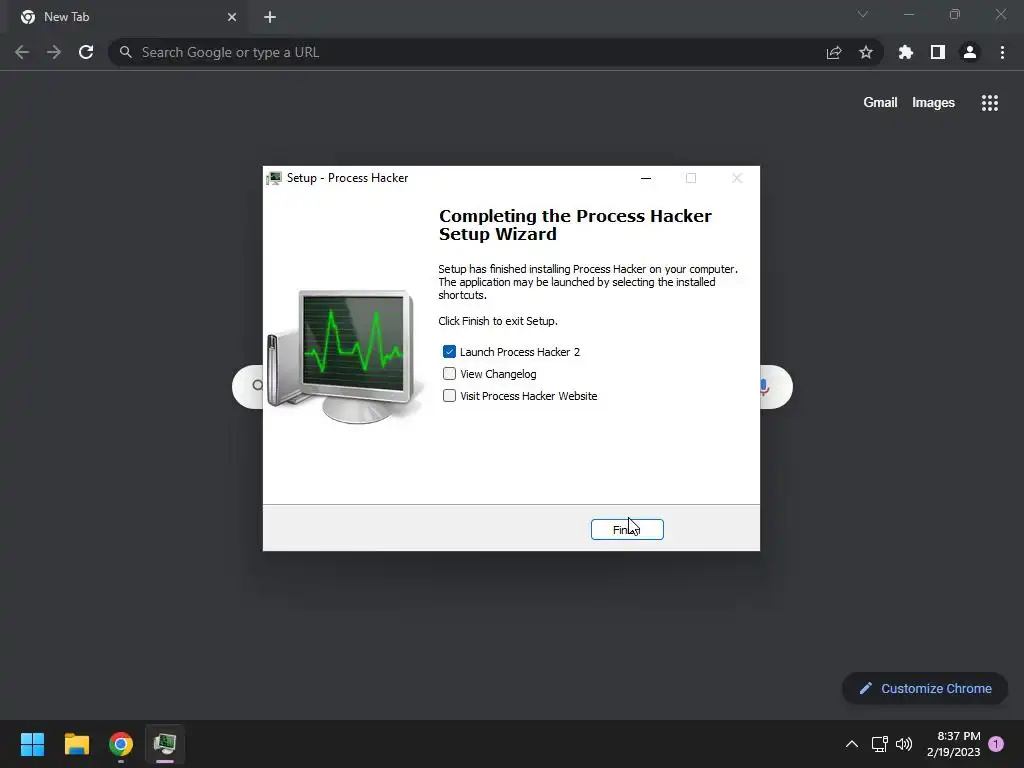The width and height of the screenshot is (1024, 768).
Task: Go back in Chrome
Action: point(22,52)
